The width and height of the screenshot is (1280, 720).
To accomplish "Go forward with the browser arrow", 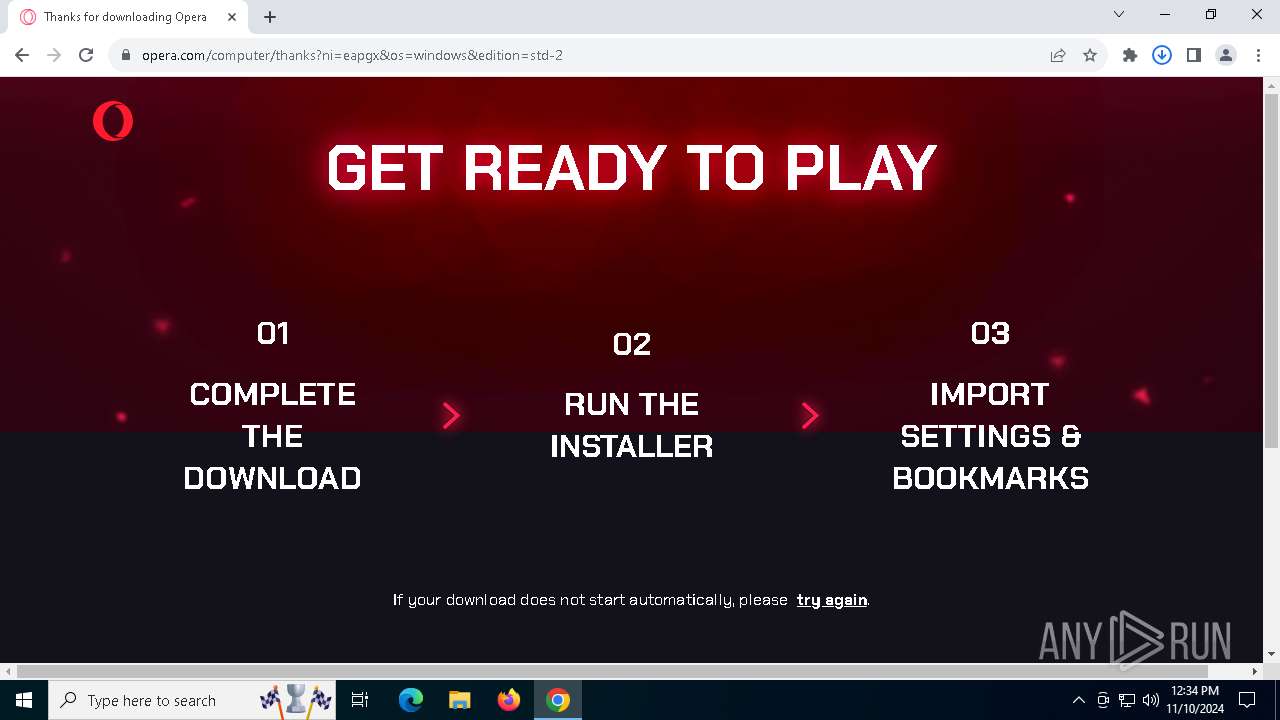I will (x=54, y=55).
